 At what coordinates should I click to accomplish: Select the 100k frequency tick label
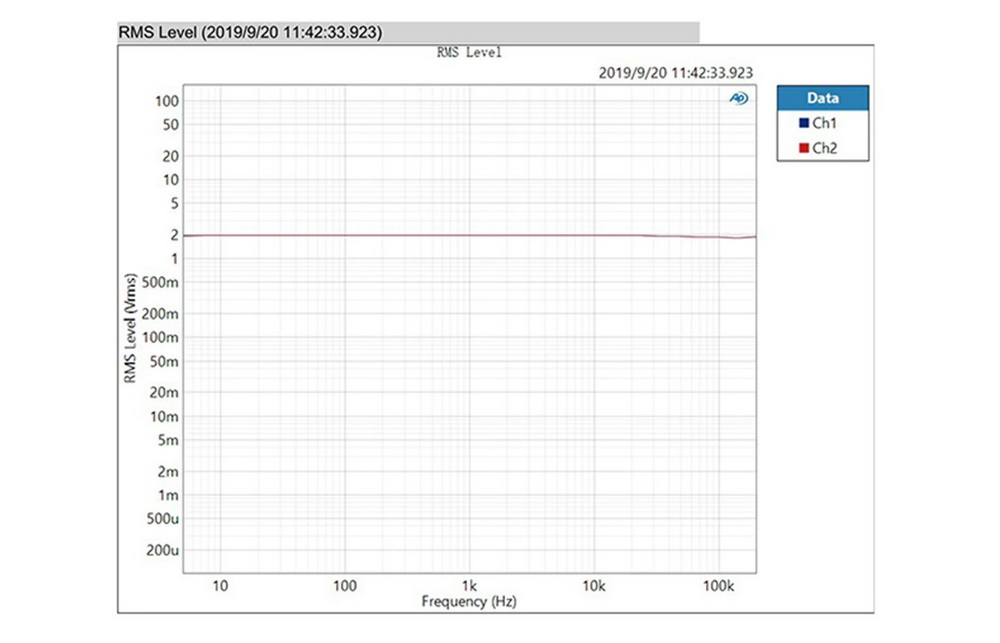click(719, 585)
